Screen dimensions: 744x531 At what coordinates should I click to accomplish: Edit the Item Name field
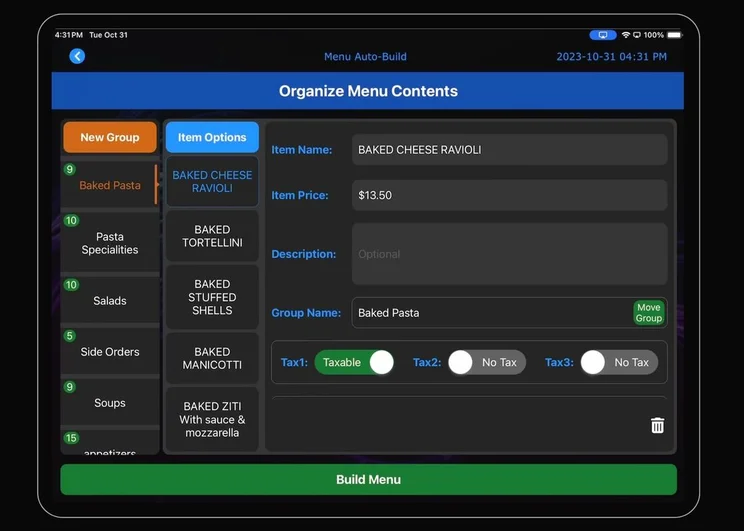[x=510, y=149]
